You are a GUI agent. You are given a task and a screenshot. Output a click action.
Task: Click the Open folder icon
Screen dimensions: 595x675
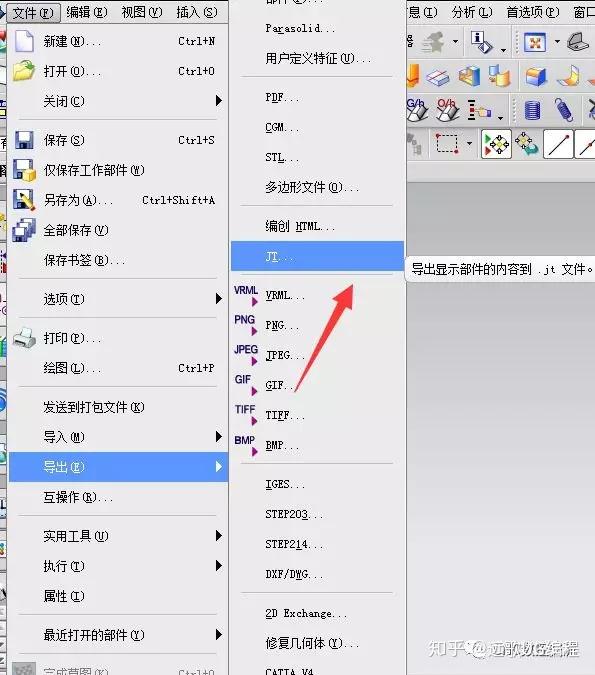tap(24, 71)
